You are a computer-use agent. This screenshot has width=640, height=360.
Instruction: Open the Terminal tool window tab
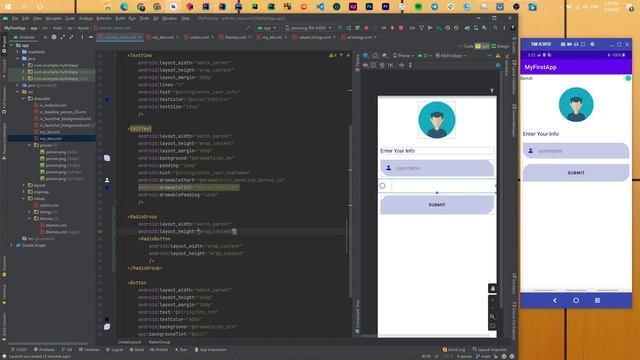pyautogui.click(x=89, y=350)
